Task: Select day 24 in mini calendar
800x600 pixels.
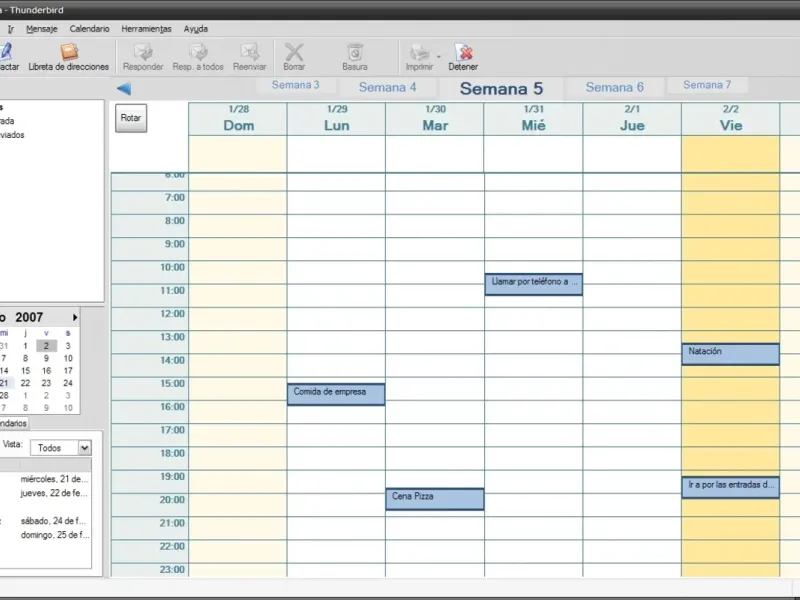Action: [x=68, y=383]
